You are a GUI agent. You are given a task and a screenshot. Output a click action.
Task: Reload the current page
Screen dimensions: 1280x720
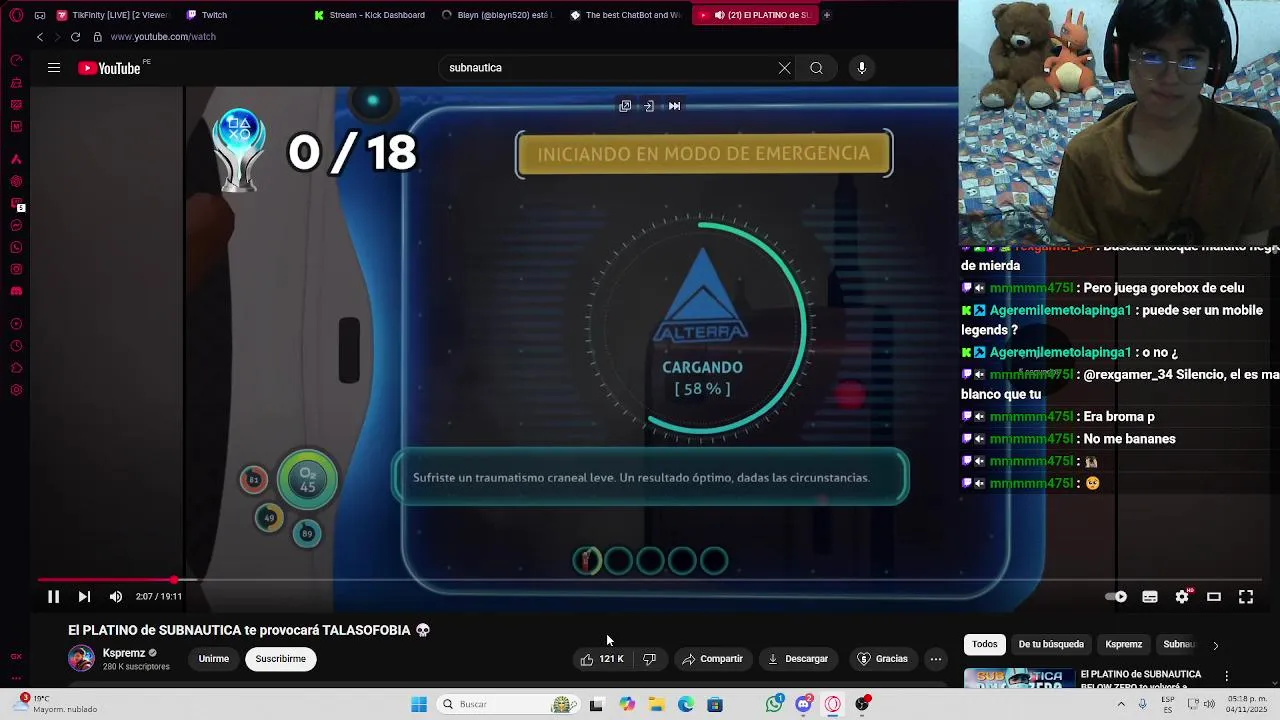point(75,37)
